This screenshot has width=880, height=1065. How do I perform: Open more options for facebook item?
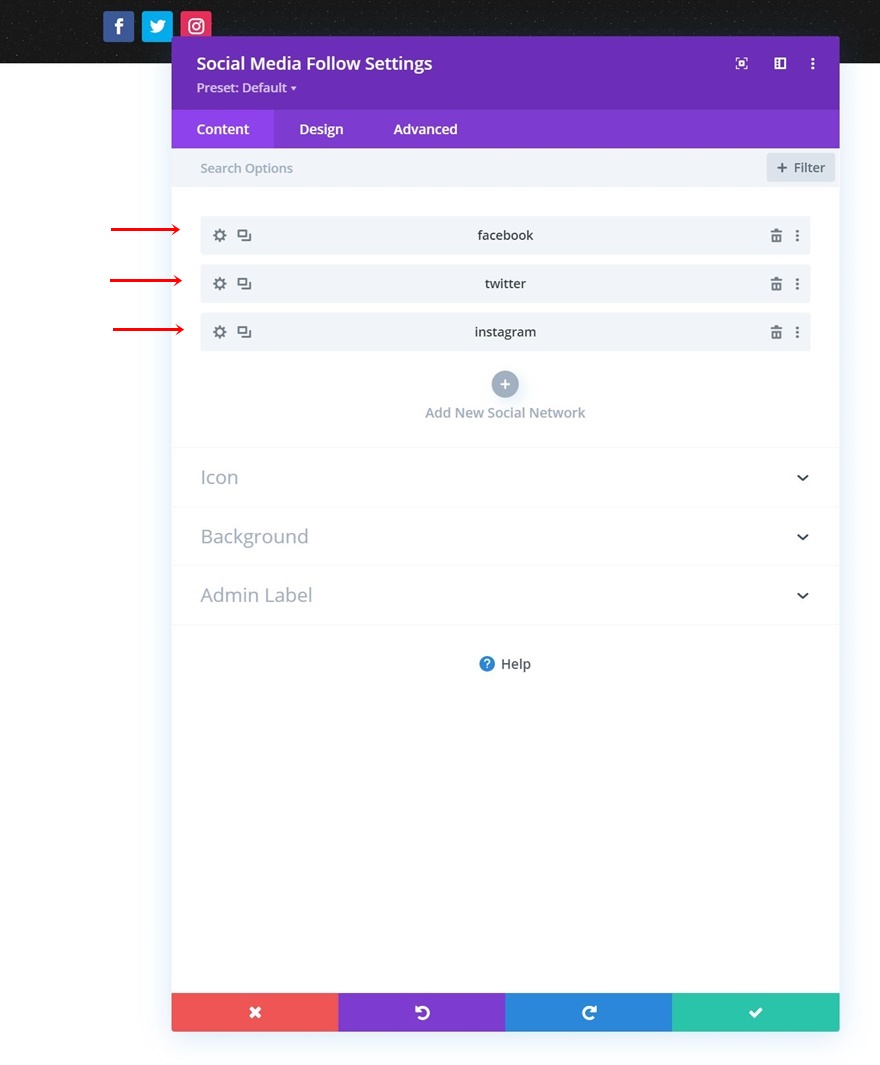[x=797, y=235]
